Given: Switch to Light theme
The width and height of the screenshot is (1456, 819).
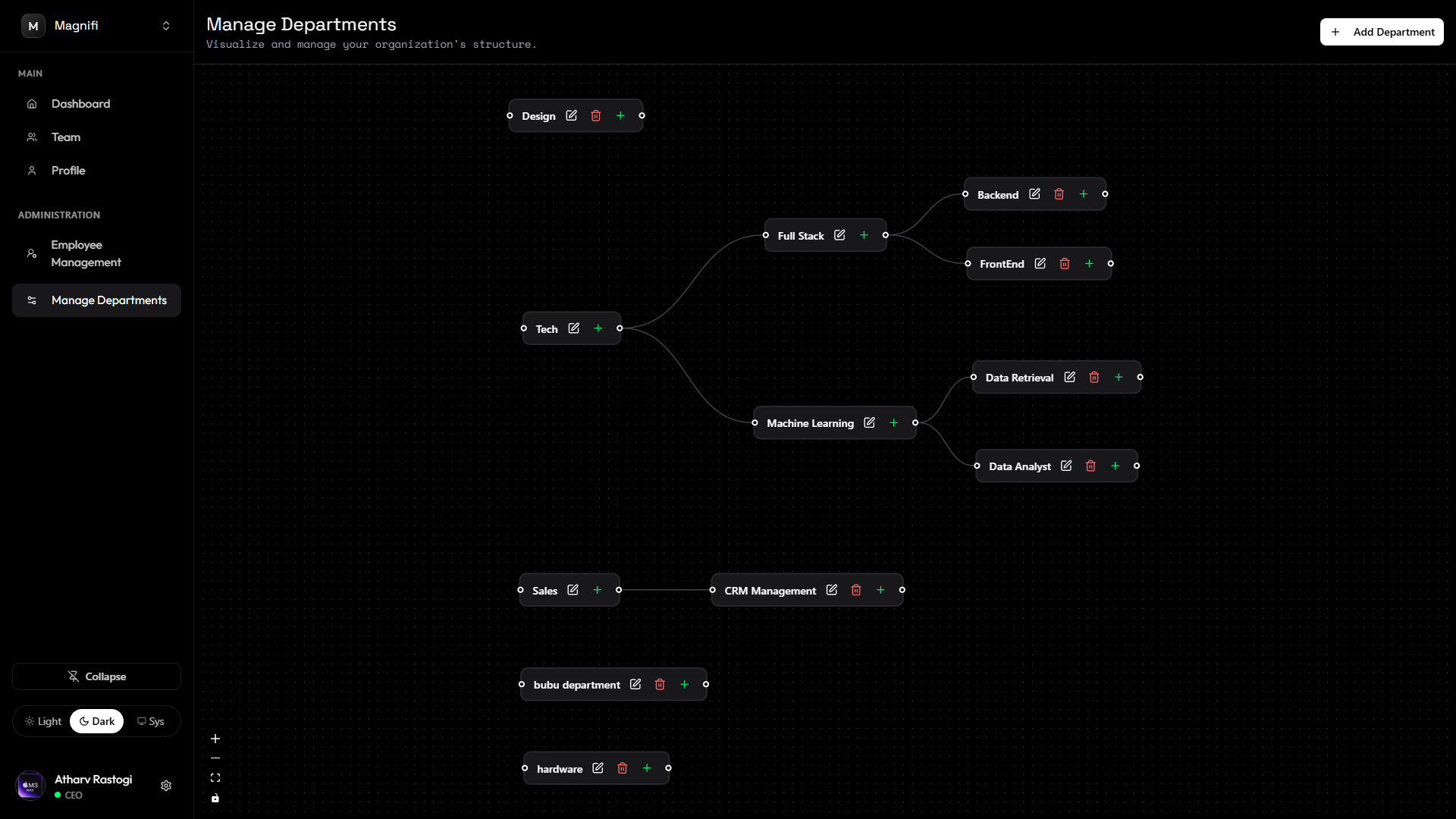Looking at the screenshot, I should click(43, 721).
